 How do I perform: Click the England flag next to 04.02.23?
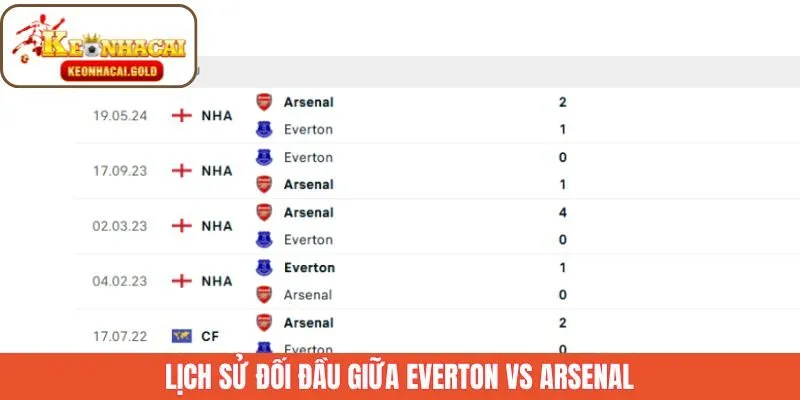(181, 281)
